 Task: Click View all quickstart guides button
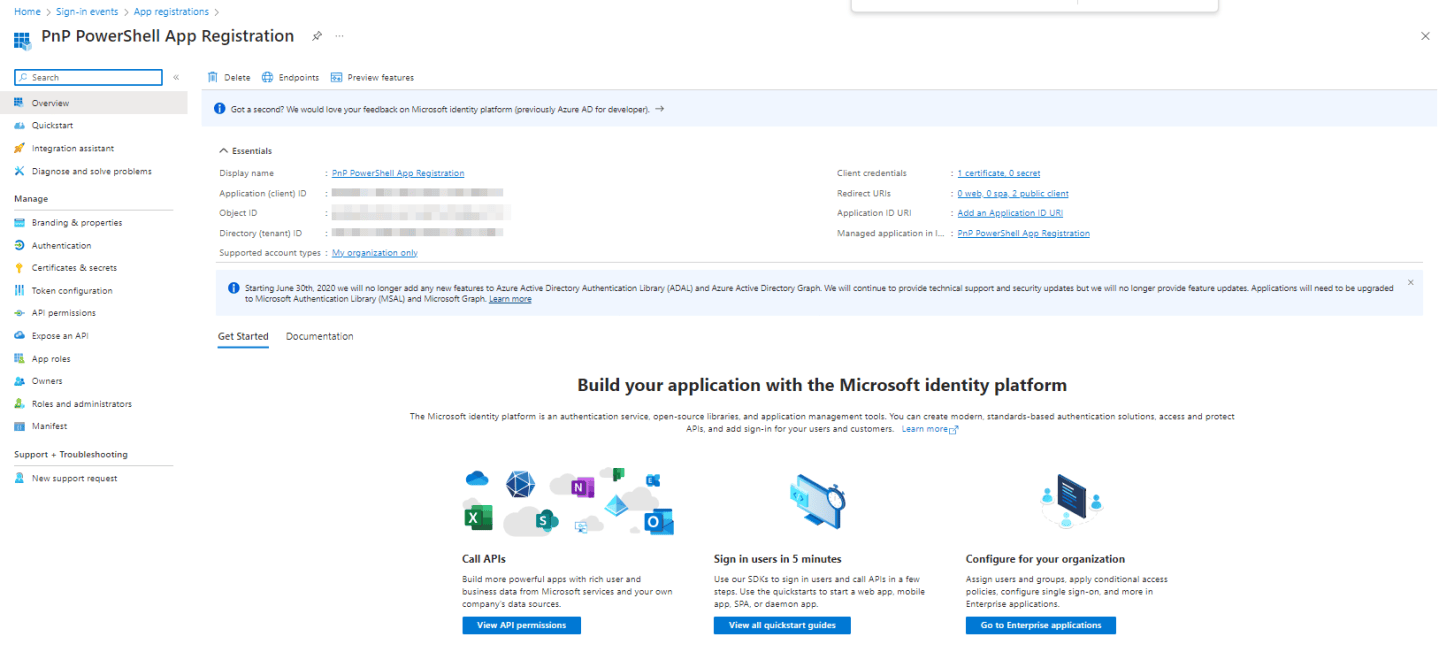click(782, 625)
